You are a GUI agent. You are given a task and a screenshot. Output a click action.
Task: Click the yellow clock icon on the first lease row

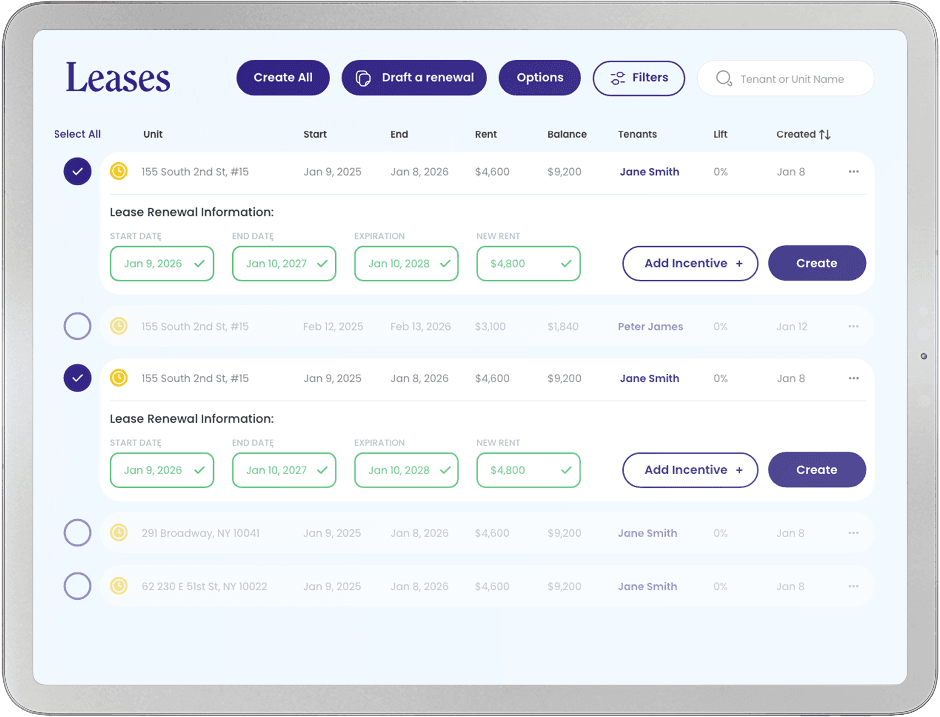coord(118,171)
